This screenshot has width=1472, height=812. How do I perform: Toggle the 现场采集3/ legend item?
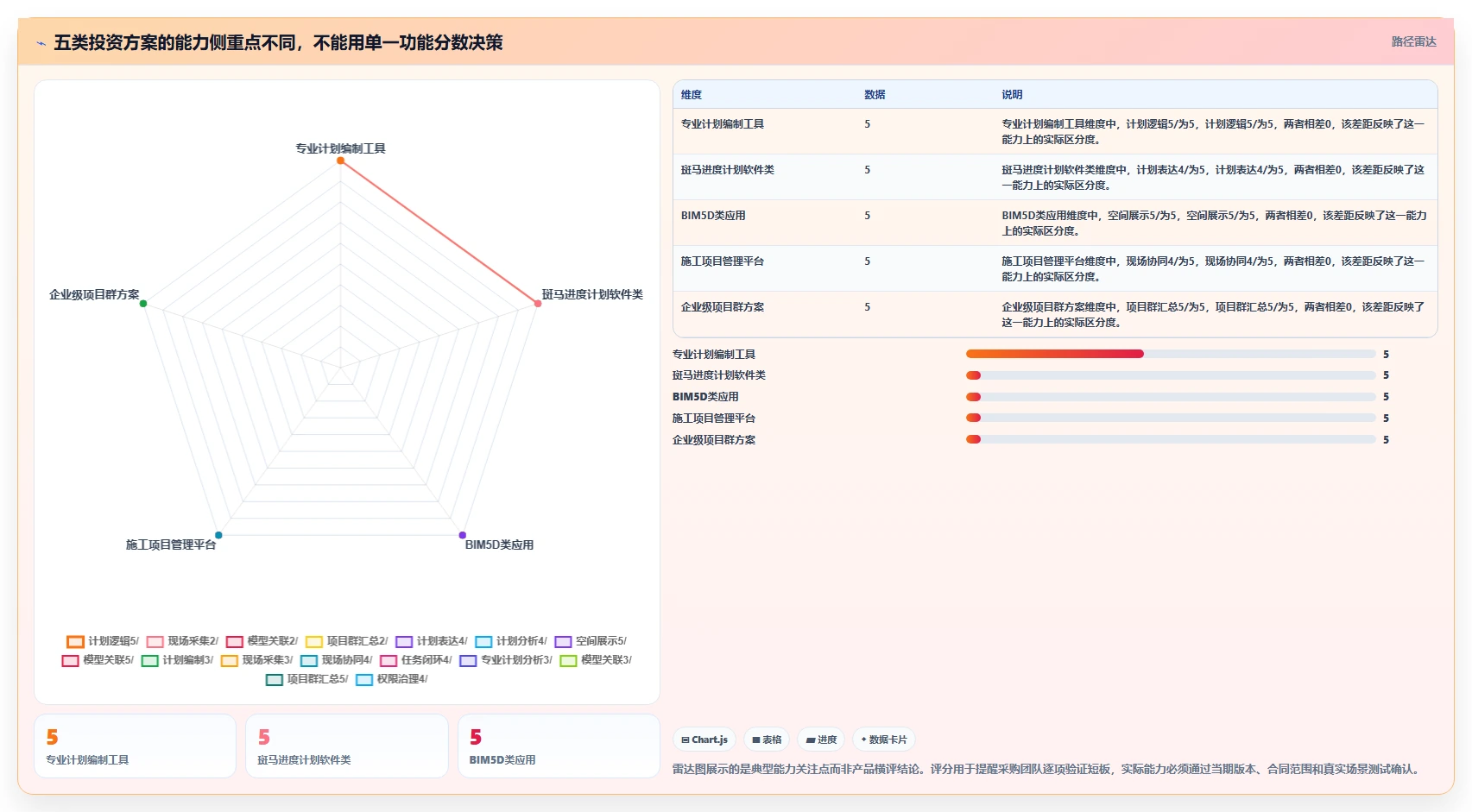pos(256,660)
